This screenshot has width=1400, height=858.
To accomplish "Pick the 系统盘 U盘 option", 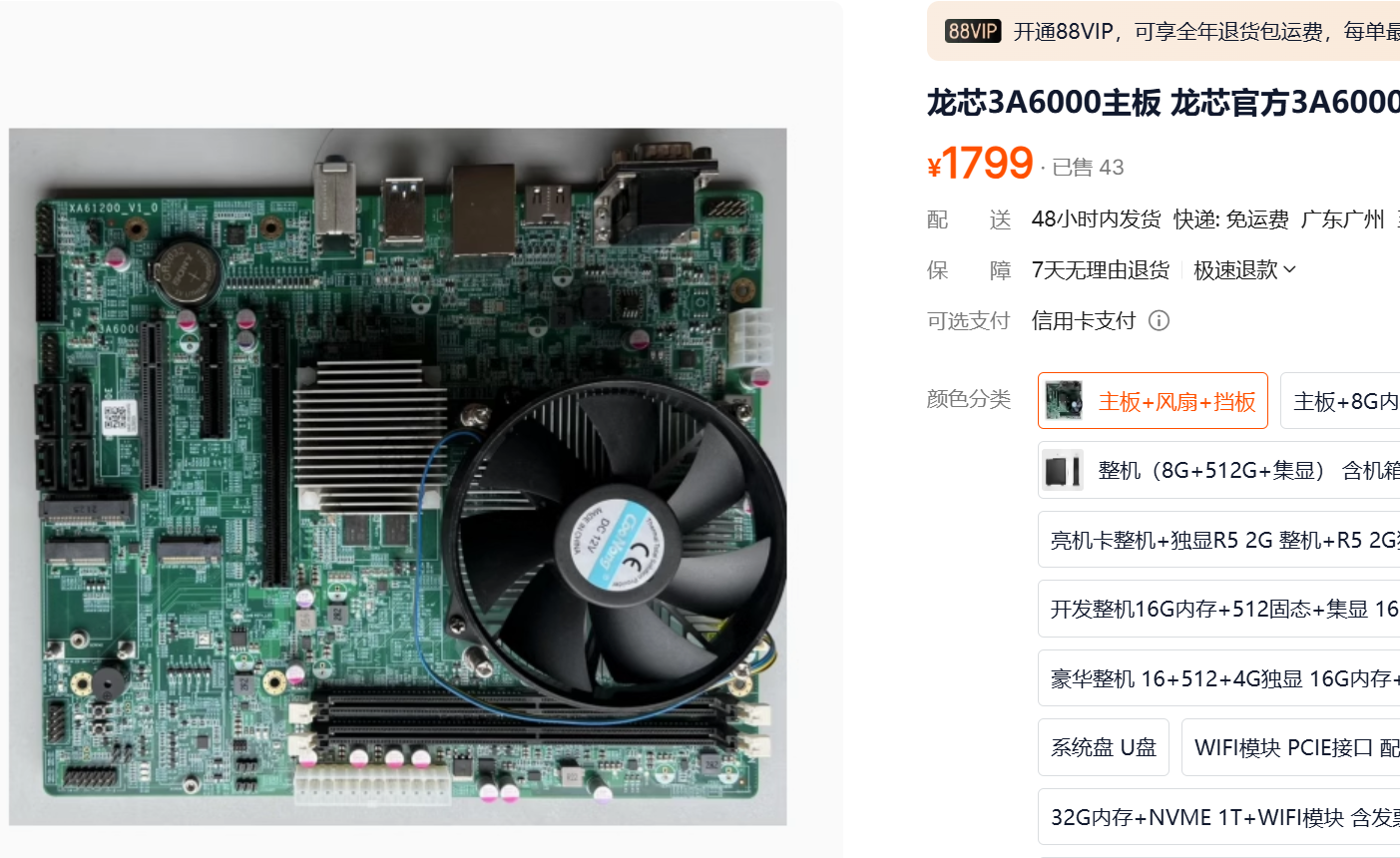I will (x=1104, y=747).
